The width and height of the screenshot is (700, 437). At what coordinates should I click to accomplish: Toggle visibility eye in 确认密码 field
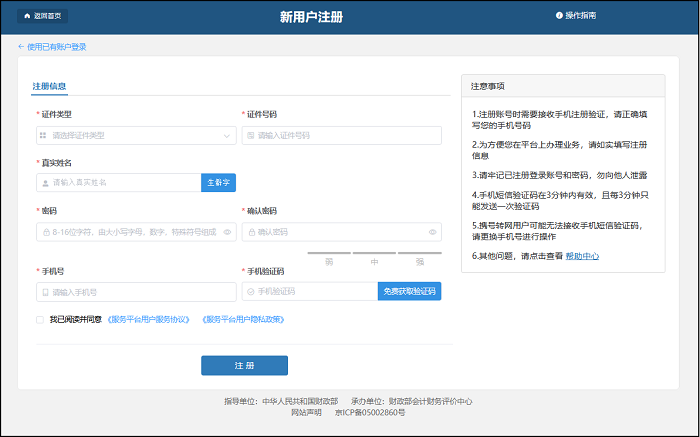click(432, 232)
